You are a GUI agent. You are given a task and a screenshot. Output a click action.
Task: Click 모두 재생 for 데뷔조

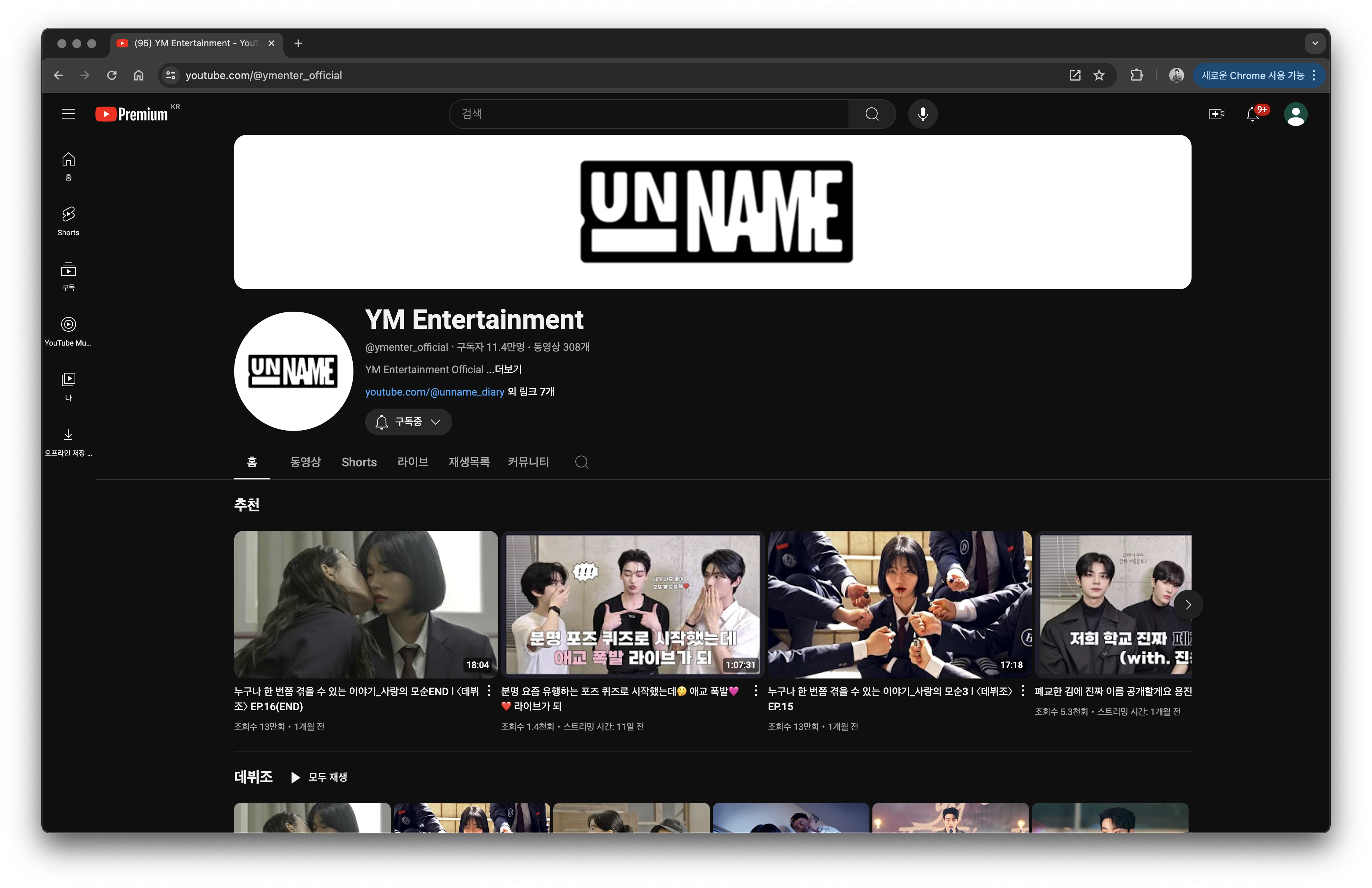tap(320, 777)
